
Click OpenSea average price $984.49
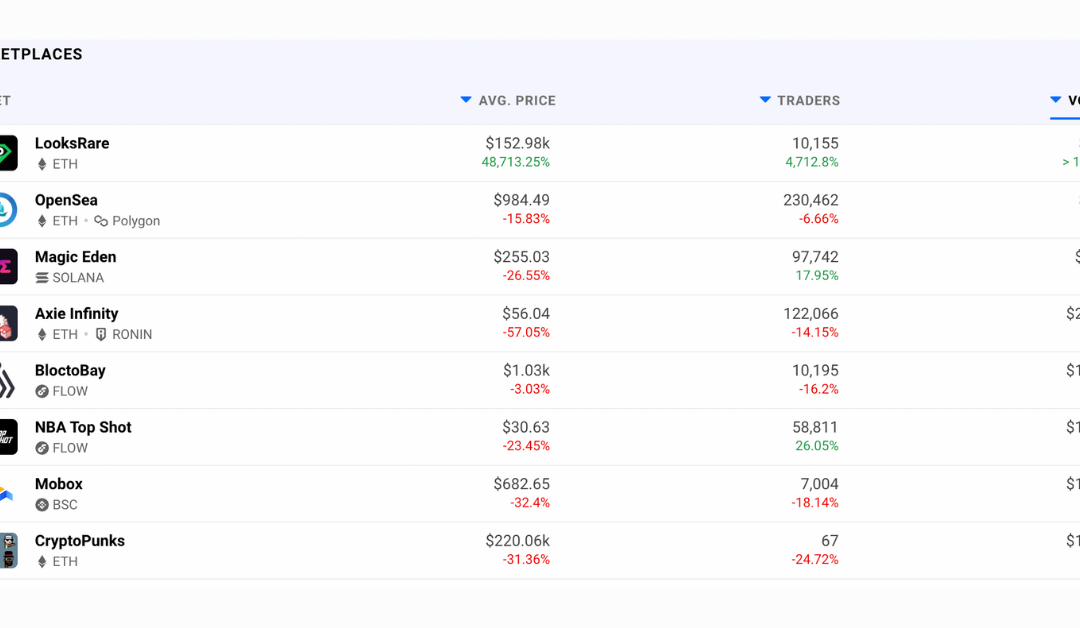coord(521,200)
